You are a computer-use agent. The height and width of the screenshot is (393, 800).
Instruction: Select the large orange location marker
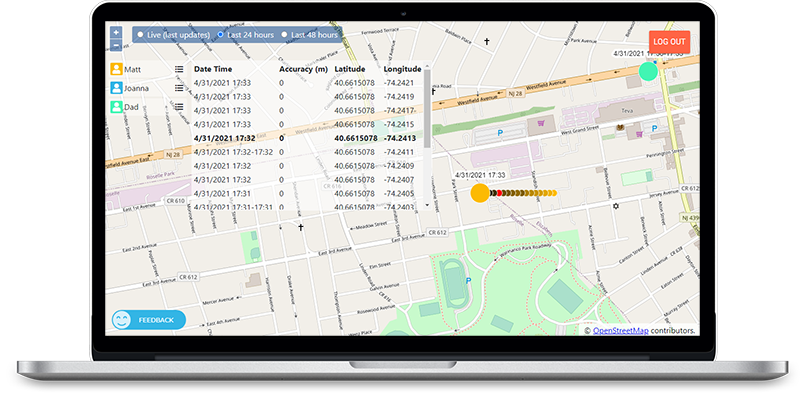480,193
